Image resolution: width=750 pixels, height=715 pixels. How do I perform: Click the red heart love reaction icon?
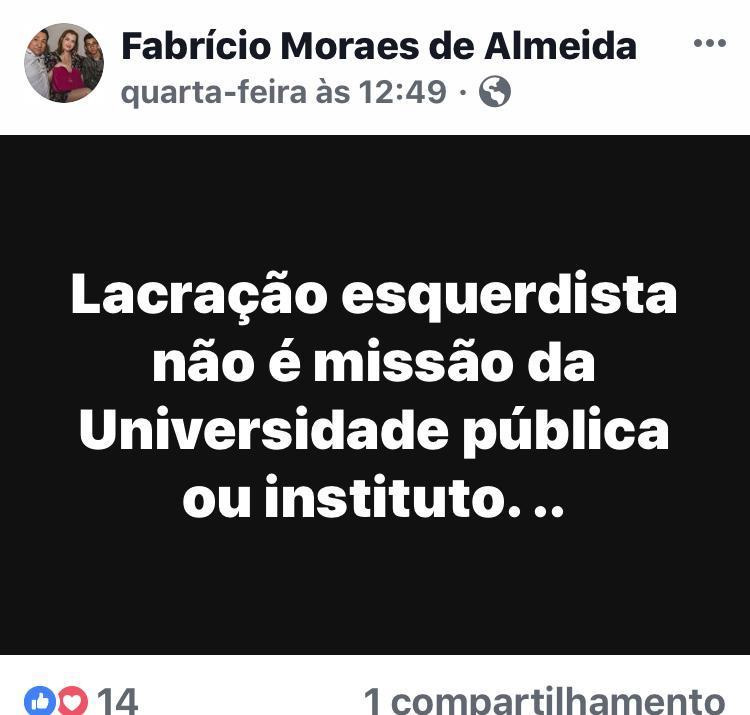(x=73, y=701)
